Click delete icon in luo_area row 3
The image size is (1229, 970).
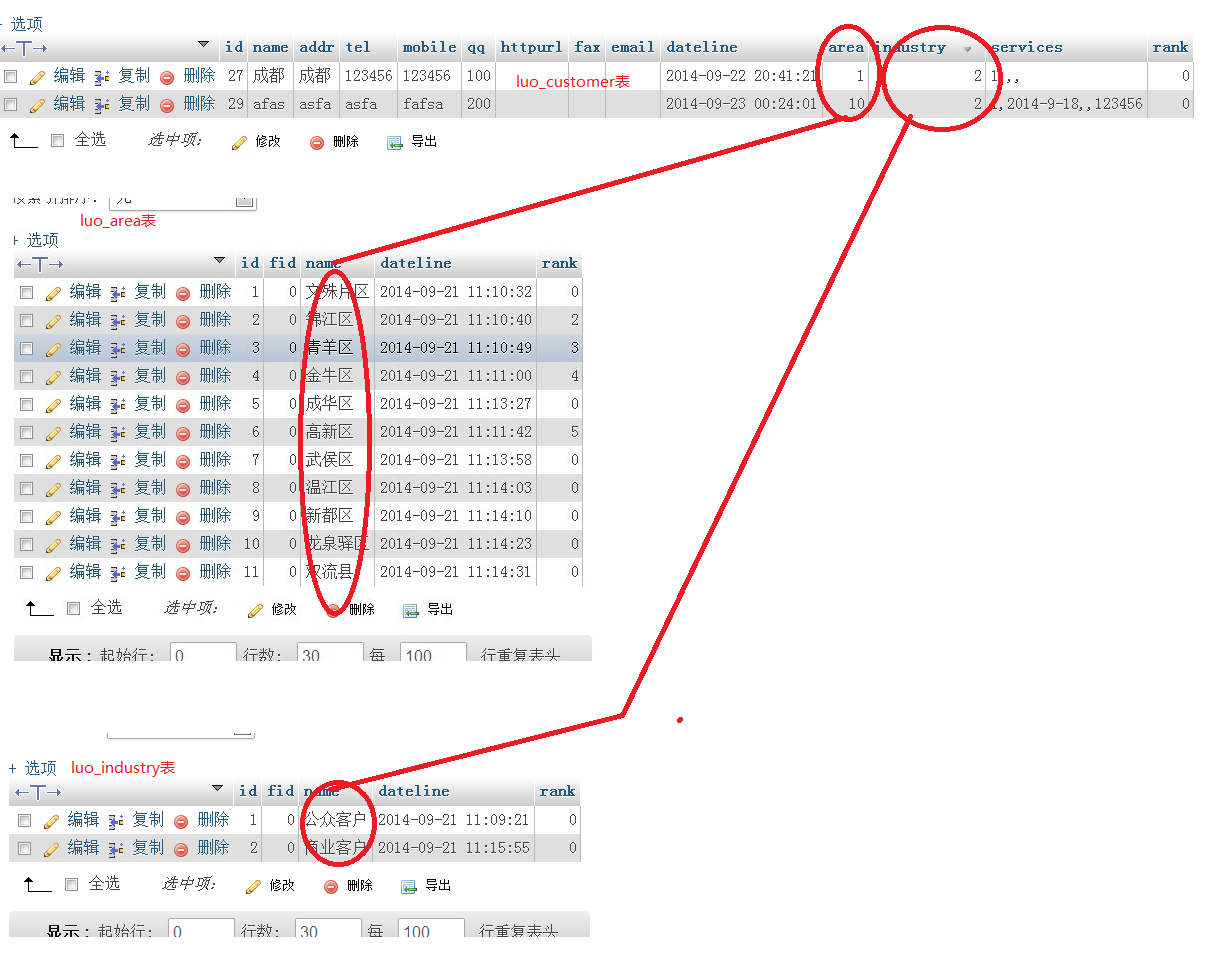coord(183,349)
